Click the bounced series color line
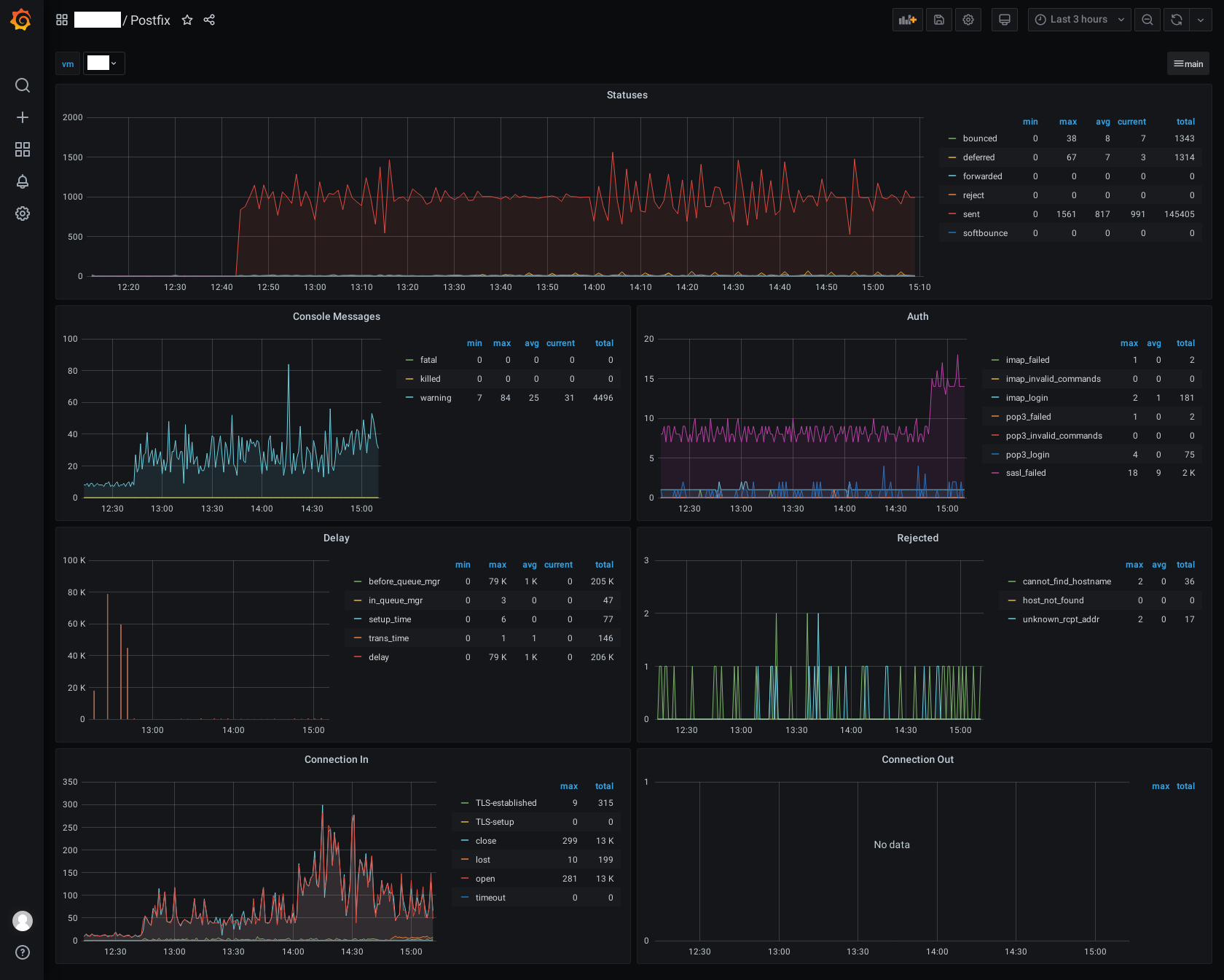This screenshot has height=980, width=1224. point(952,138)
